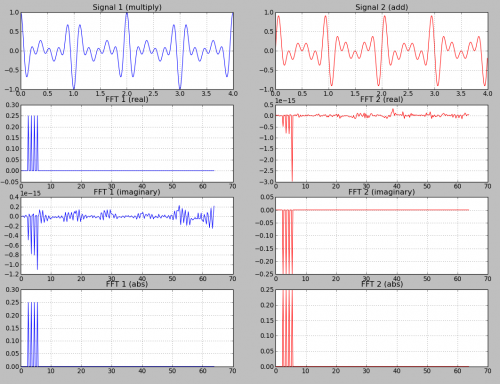Click the 1e-15 scale label above FFT 1 (imaginary)
The height and width of the screenshot is (384, 500).
31,193
